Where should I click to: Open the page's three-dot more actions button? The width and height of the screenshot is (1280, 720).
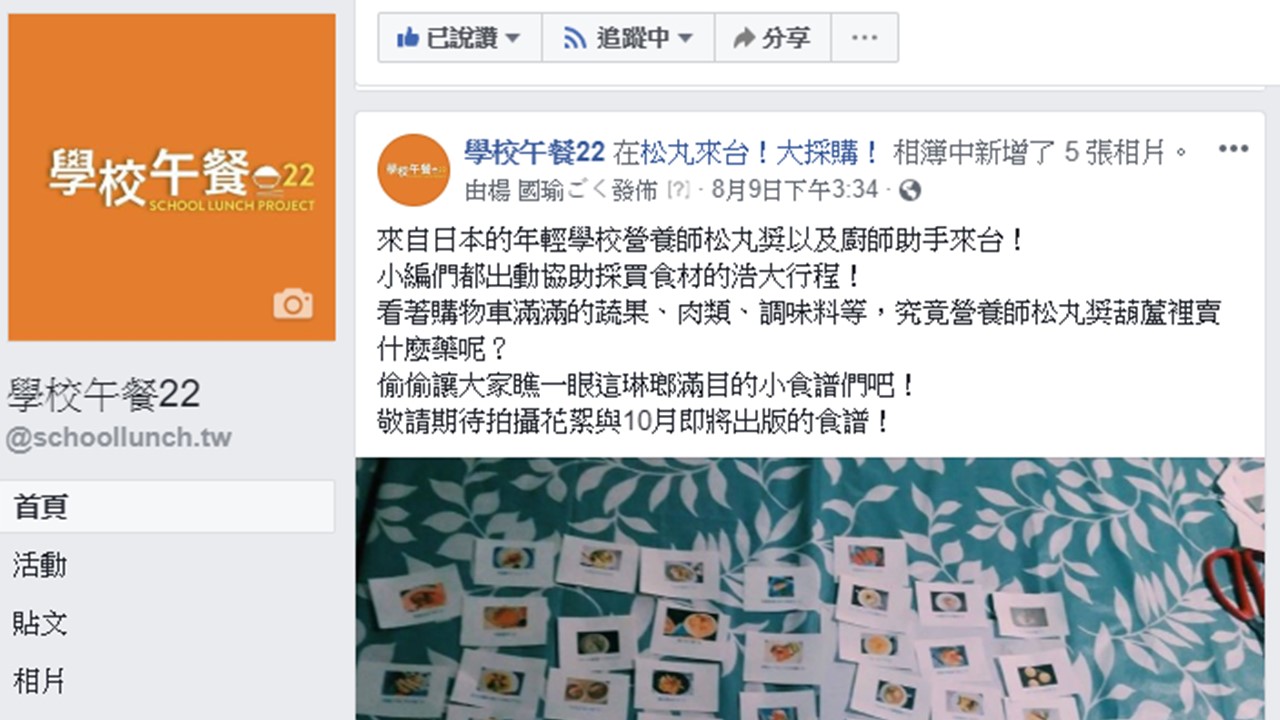coord(864,38)
